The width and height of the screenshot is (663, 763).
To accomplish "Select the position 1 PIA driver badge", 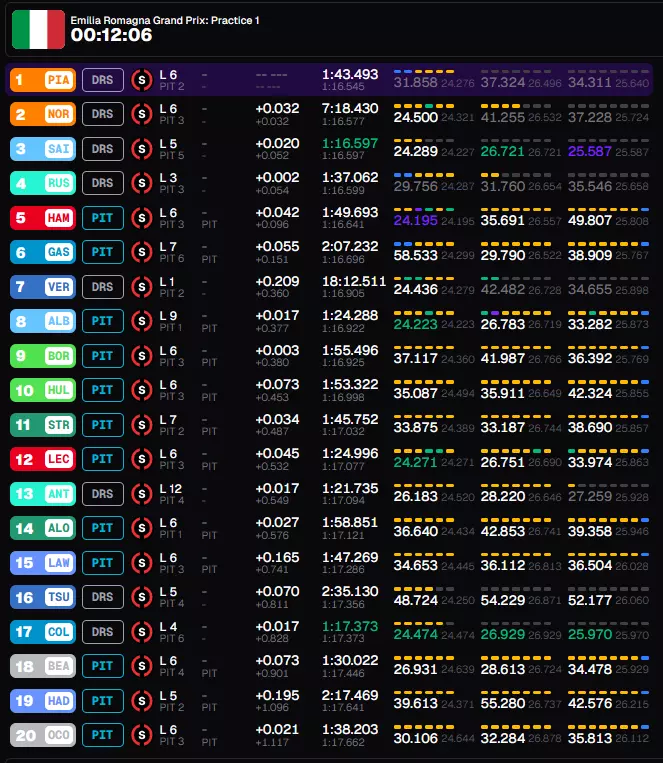I will 43,80.
